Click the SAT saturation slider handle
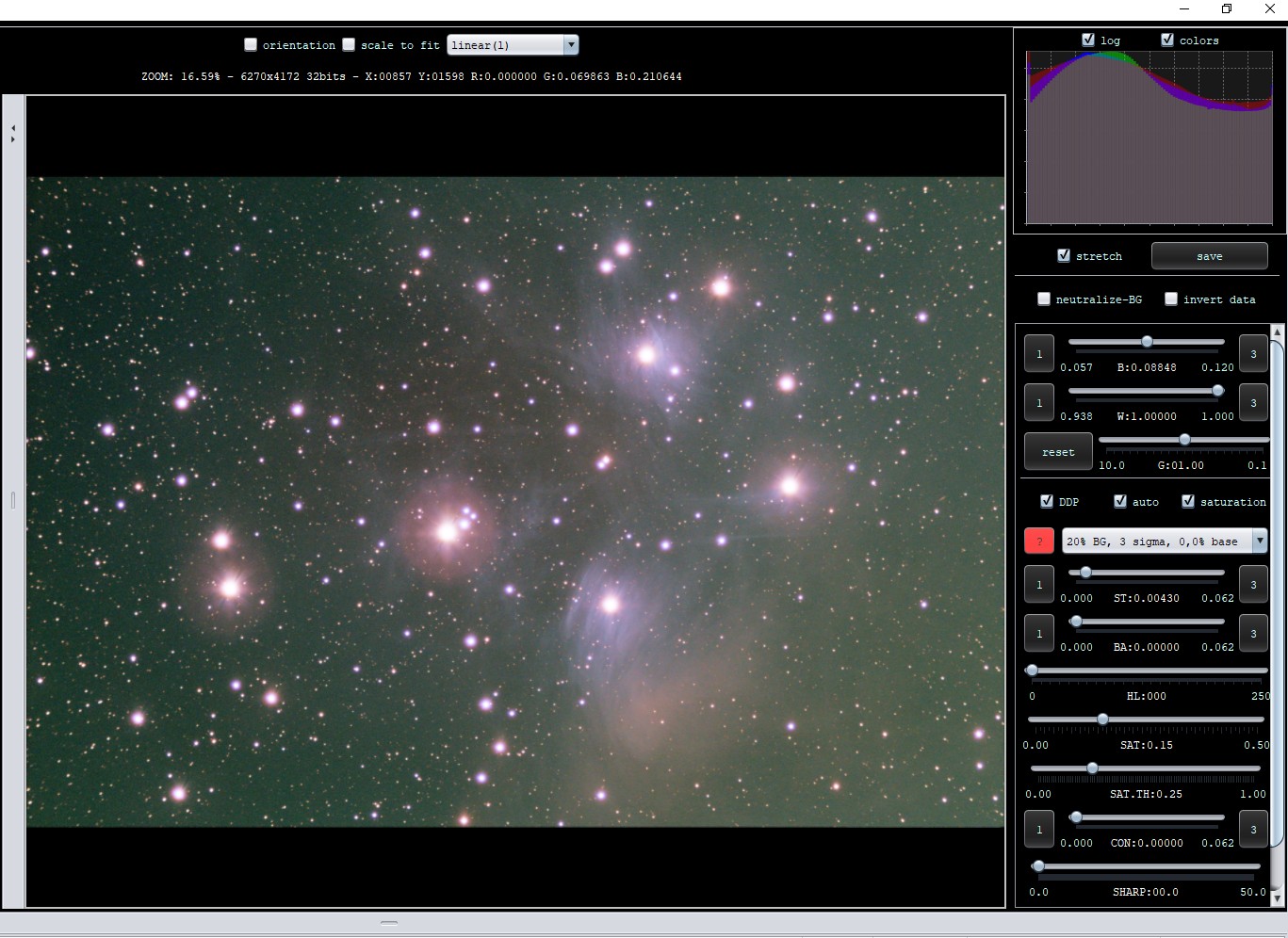The image size is (1288, 938). 1102,719
